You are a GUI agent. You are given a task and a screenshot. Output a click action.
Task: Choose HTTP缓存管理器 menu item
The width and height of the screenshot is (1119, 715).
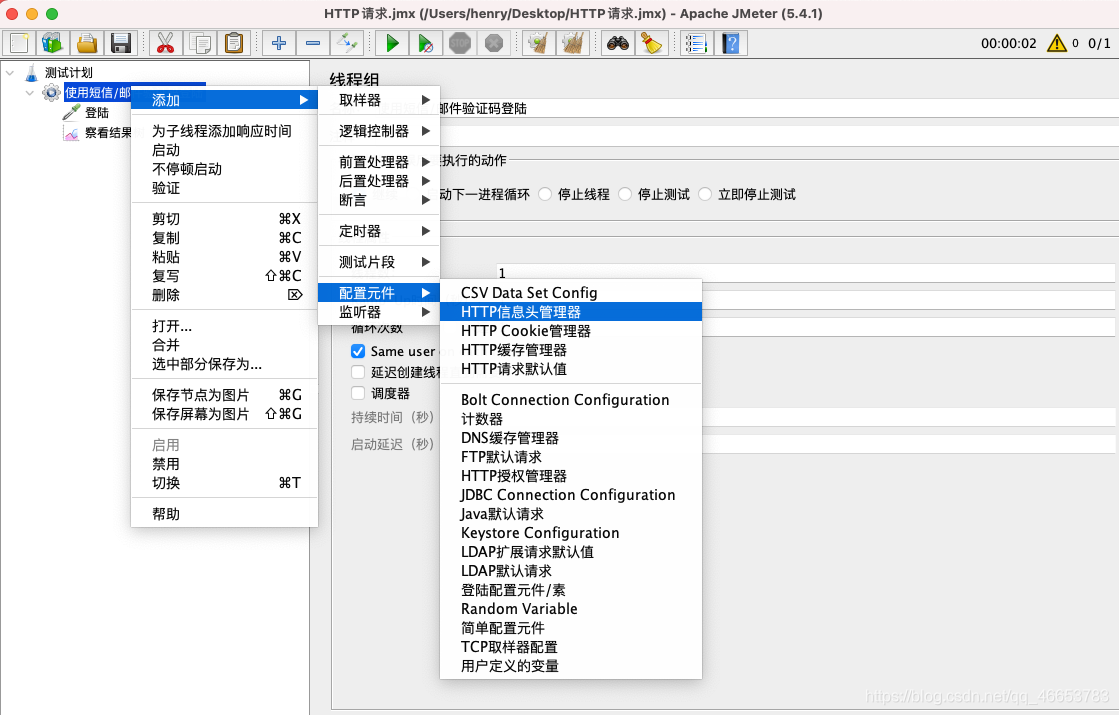pyautogui.click(x=571, y=350)
